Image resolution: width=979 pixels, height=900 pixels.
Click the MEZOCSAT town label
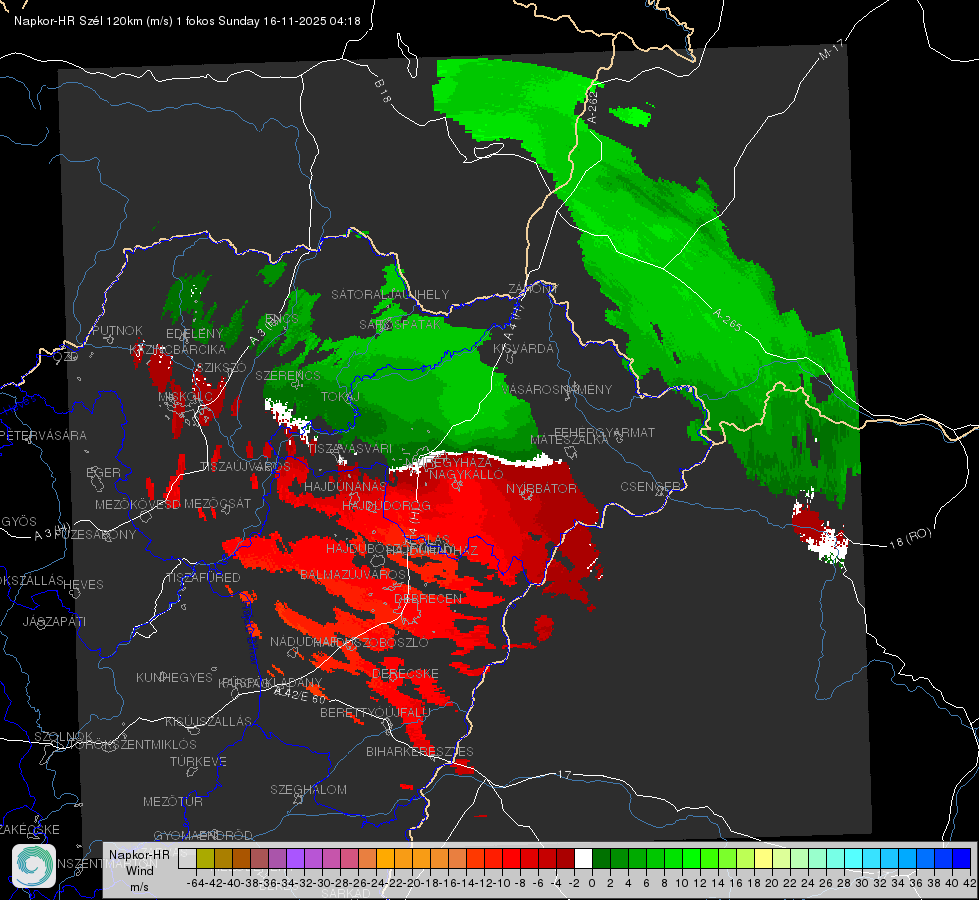point(217,503)
